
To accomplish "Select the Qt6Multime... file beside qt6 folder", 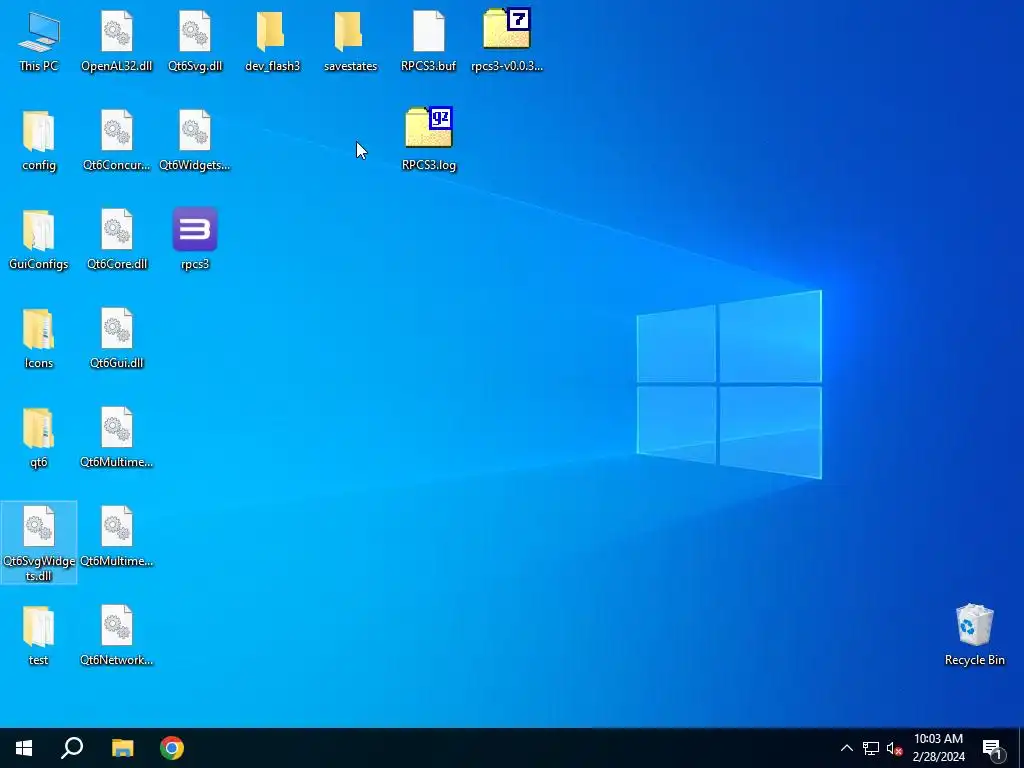I will pyautogui.click(x=117, y=438).
